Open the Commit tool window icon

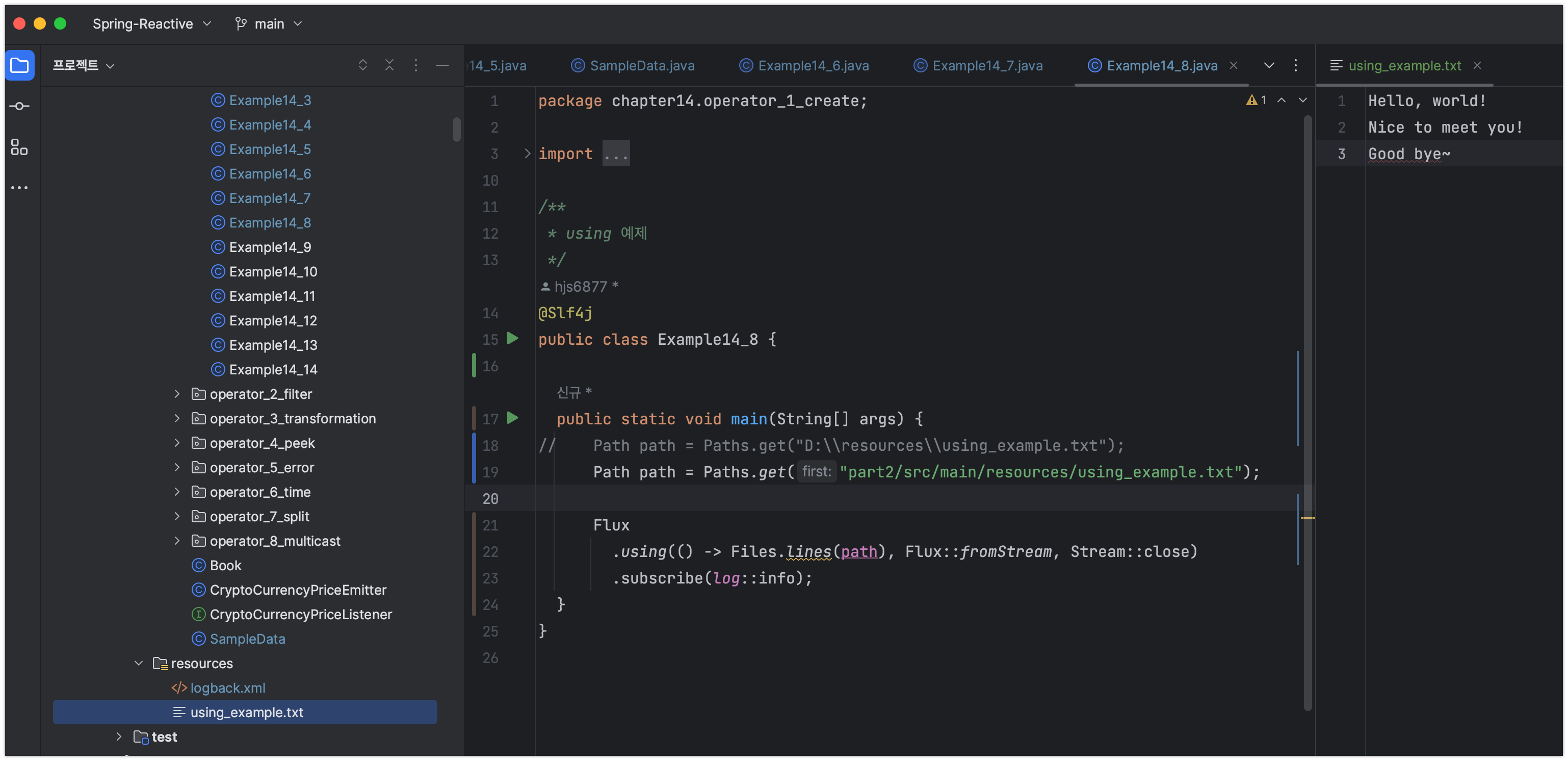(x=19, y=106)
